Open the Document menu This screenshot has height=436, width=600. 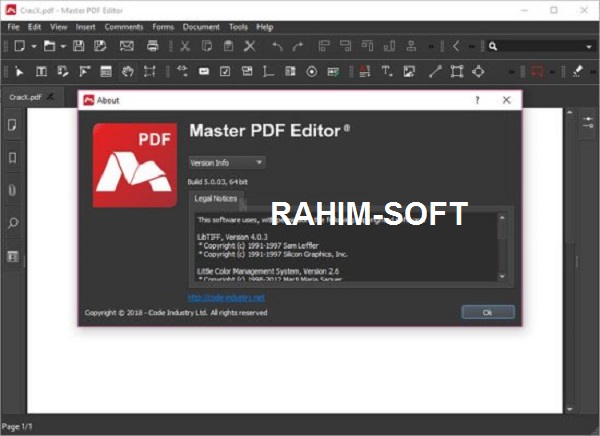click(201, 27)
